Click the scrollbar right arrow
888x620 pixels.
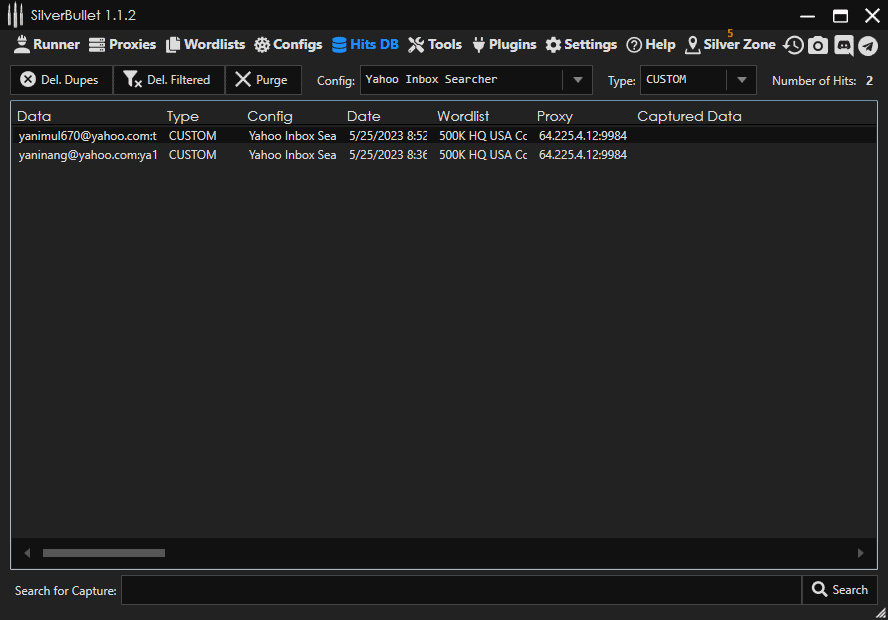(x=860, y=553)
